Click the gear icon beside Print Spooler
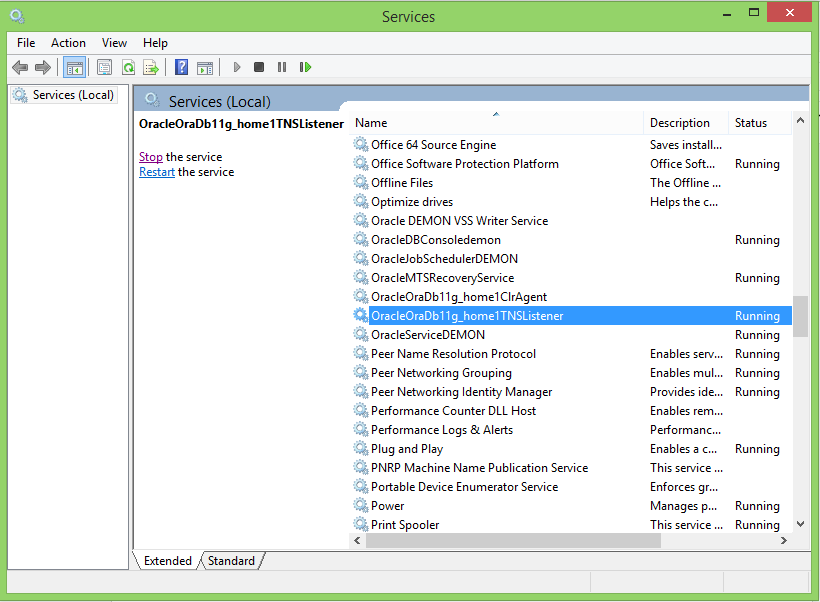 click(360, 524)
